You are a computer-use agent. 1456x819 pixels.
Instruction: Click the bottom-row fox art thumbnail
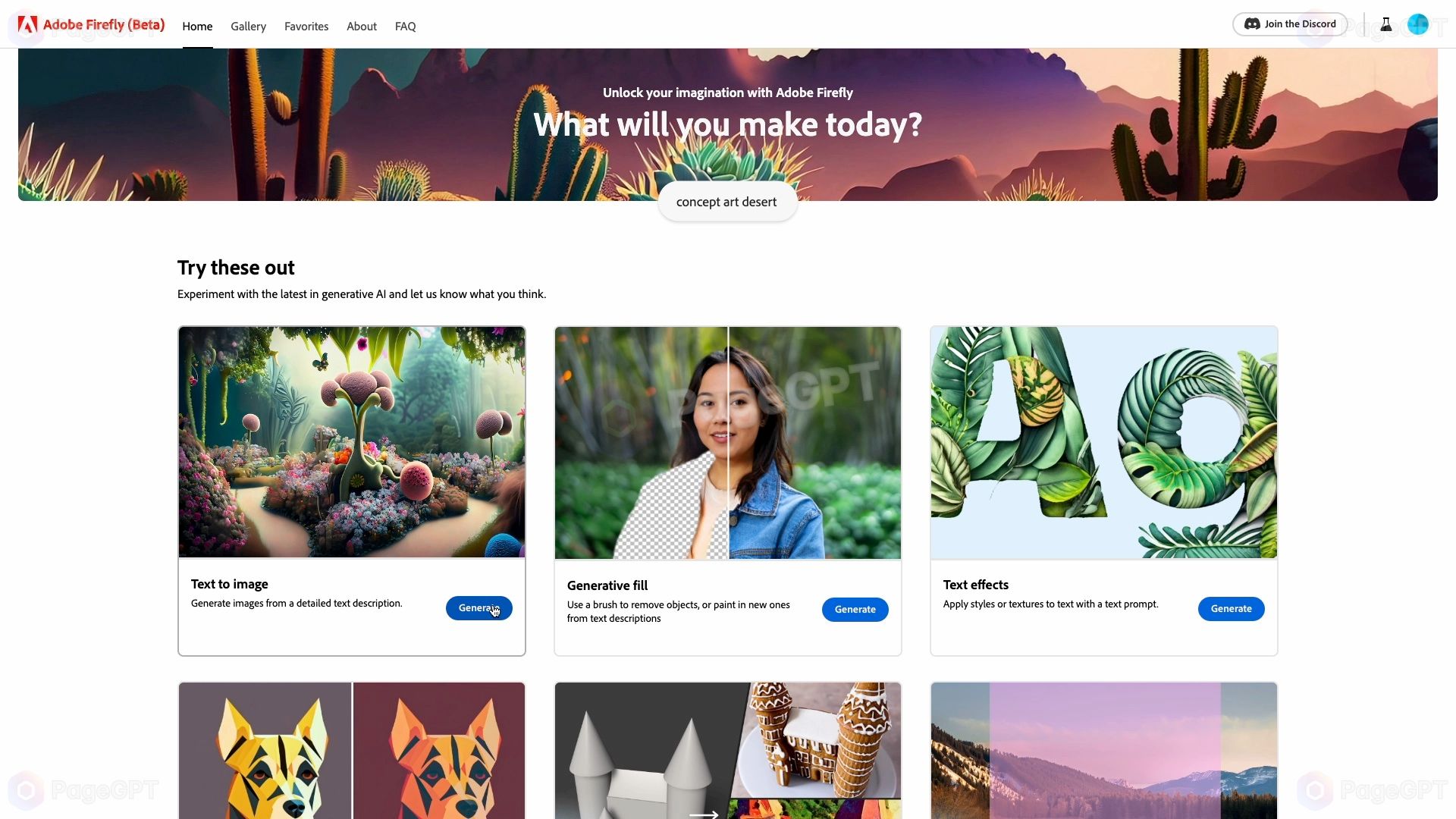pos(352,751)
